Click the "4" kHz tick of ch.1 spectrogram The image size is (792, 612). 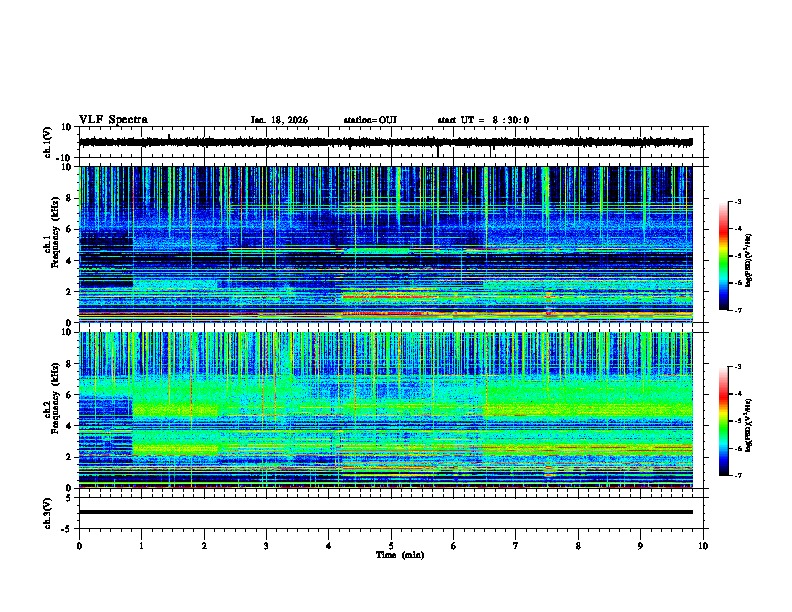(69, 261)
